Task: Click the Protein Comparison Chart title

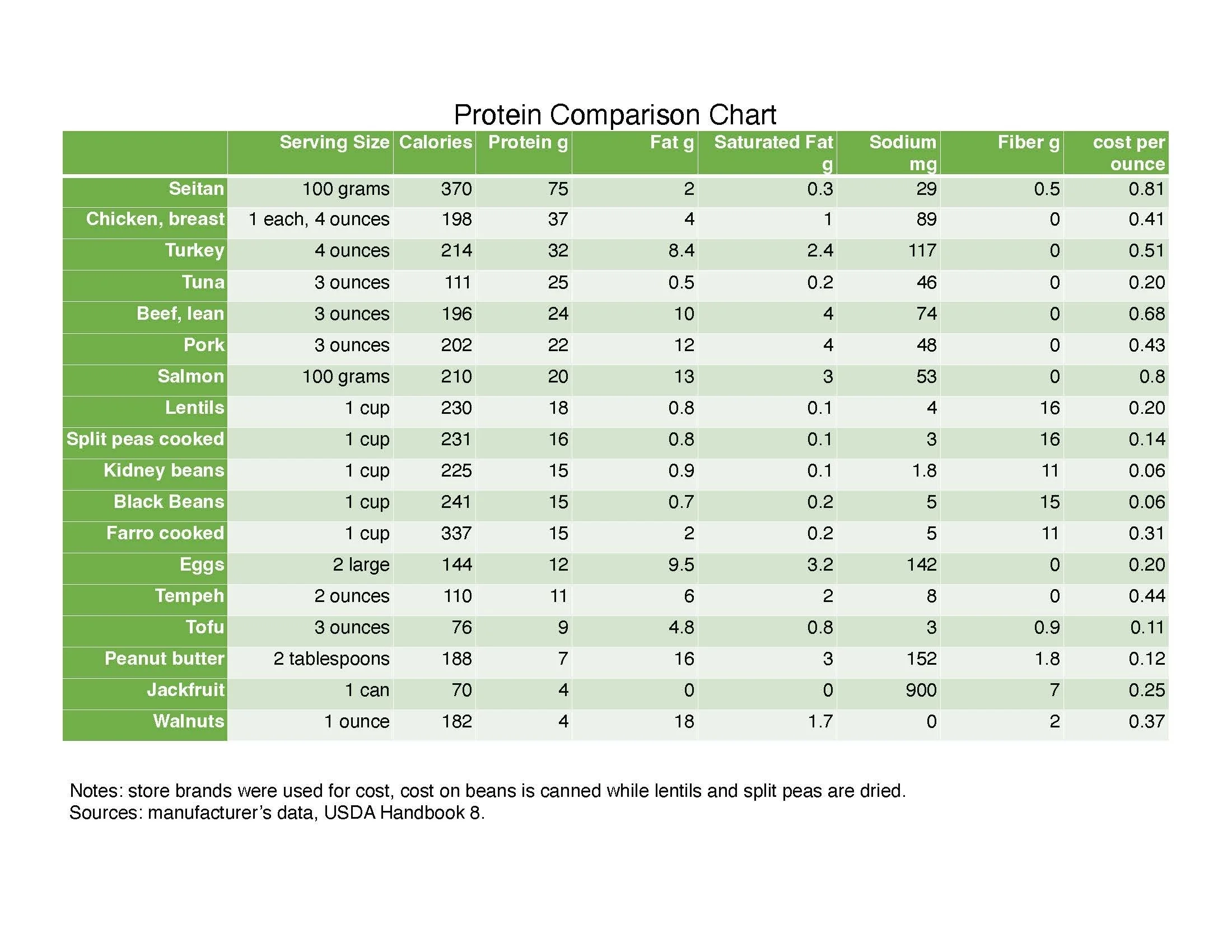Action: [615, 114]
